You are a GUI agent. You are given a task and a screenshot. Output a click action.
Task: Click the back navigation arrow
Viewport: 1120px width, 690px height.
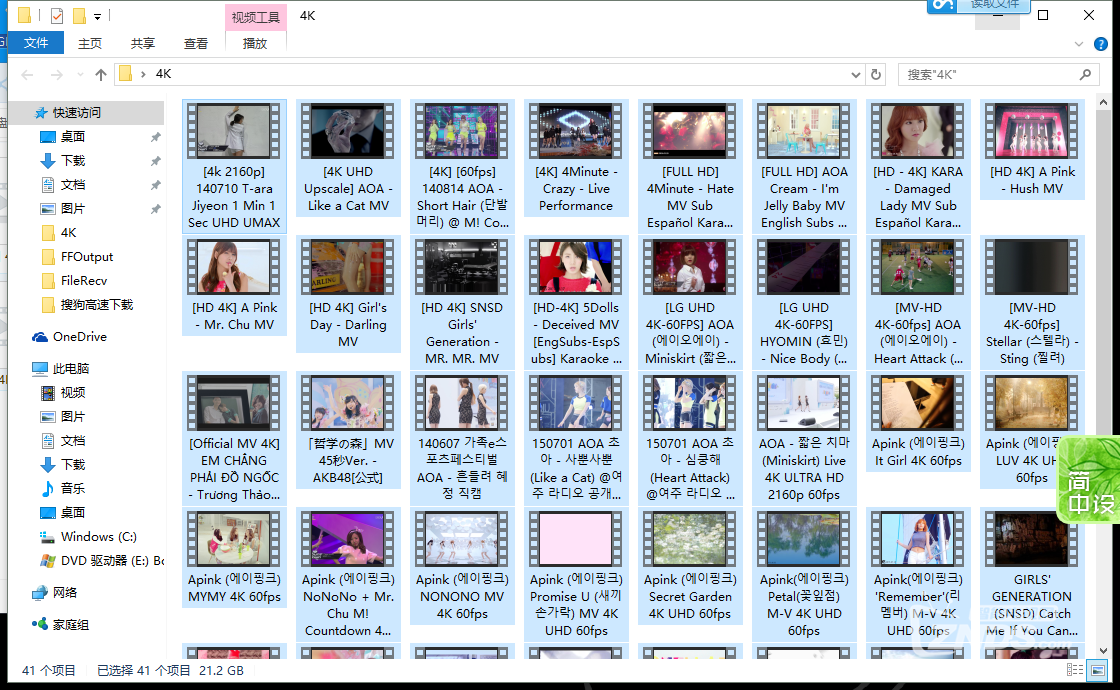[27, 73]
